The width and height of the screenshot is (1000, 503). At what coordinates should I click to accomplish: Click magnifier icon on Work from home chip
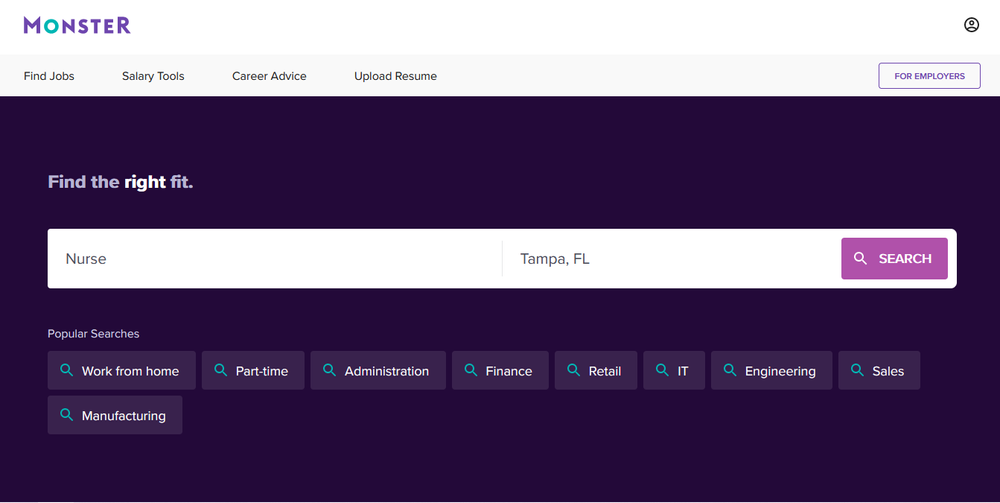tap(66, 370)
